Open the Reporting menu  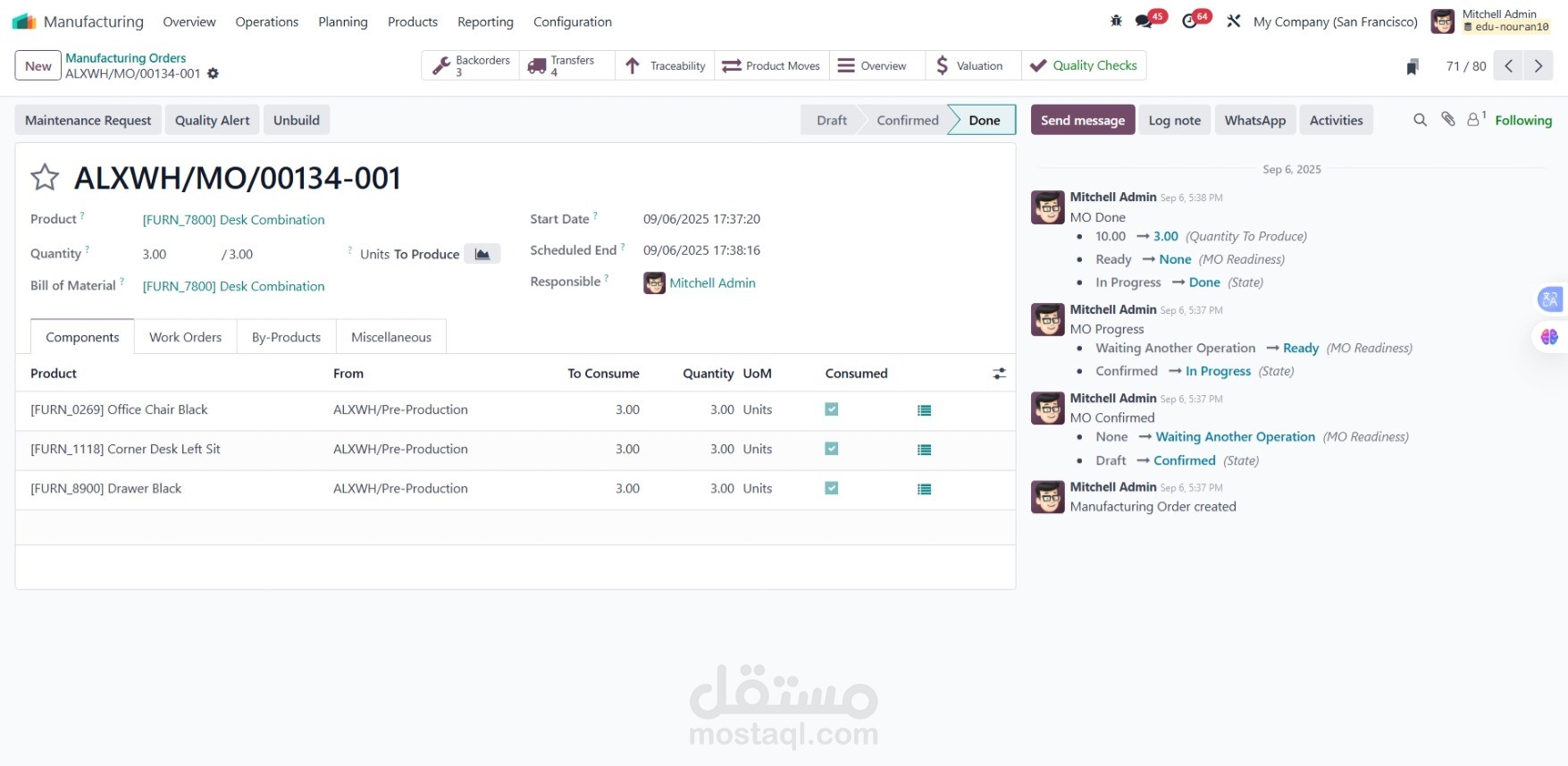[x=485, y=21]
